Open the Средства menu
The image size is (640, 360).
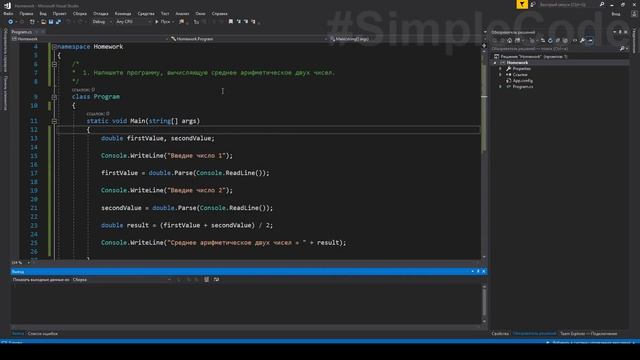click(x=146, y=13)
